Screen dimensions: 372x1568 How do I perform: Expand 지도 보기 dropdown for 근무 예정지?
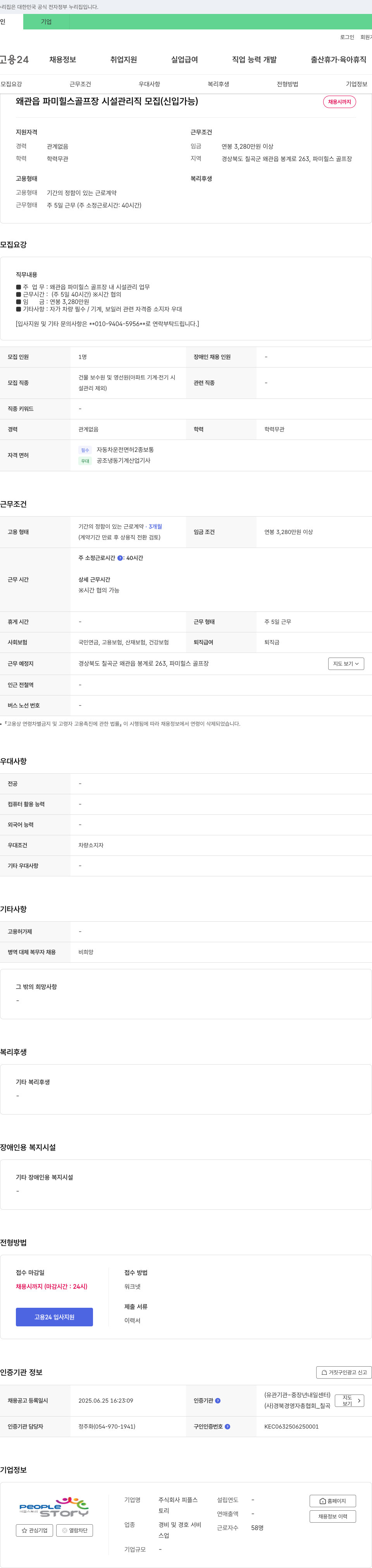346,663
